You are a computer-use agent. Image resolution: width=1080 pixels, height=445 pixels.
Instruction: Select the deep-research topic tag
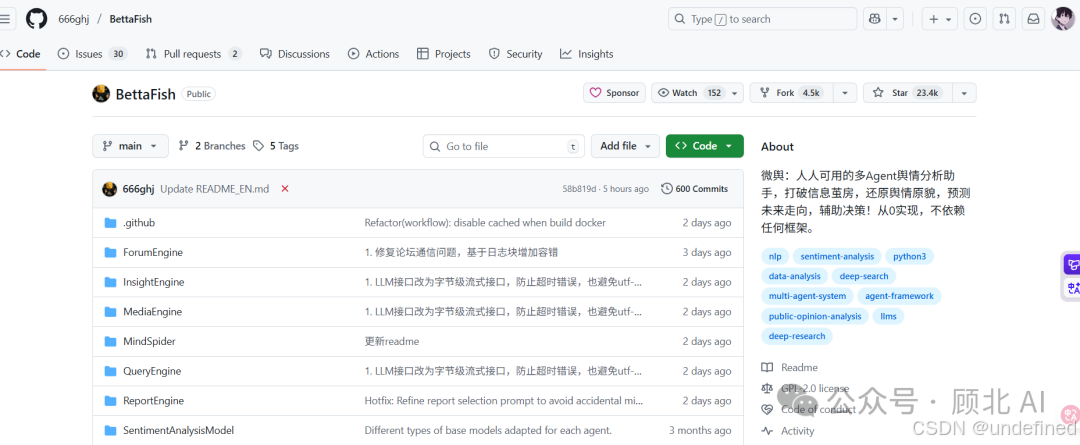[797, 336]
